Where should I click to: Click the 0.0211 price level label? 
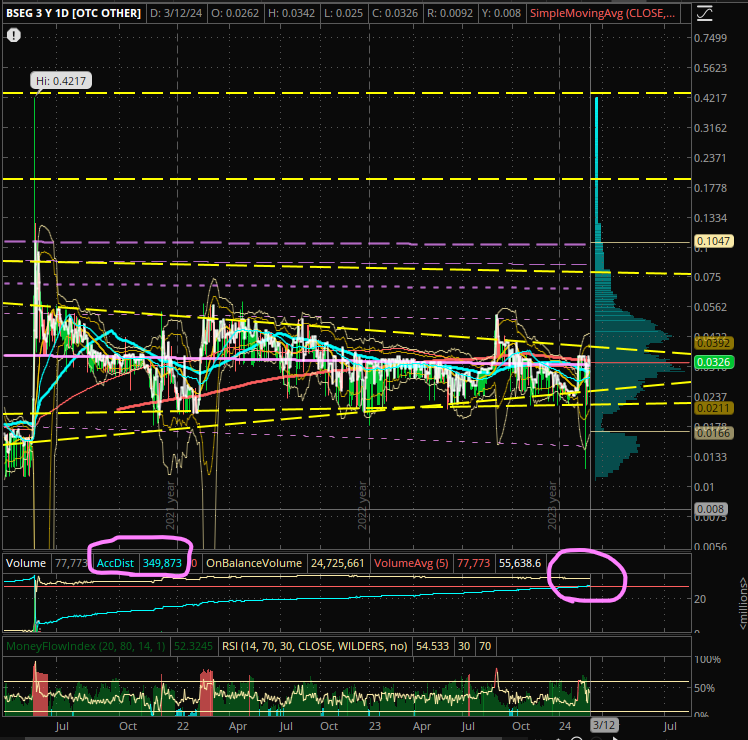click(713, 408)
